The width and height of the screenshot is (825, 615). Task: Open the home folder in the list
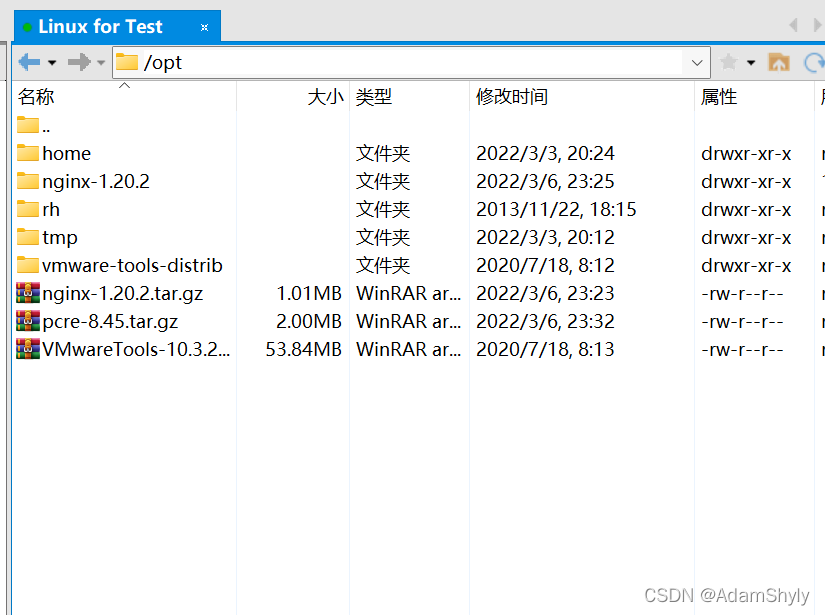(65, 153)
